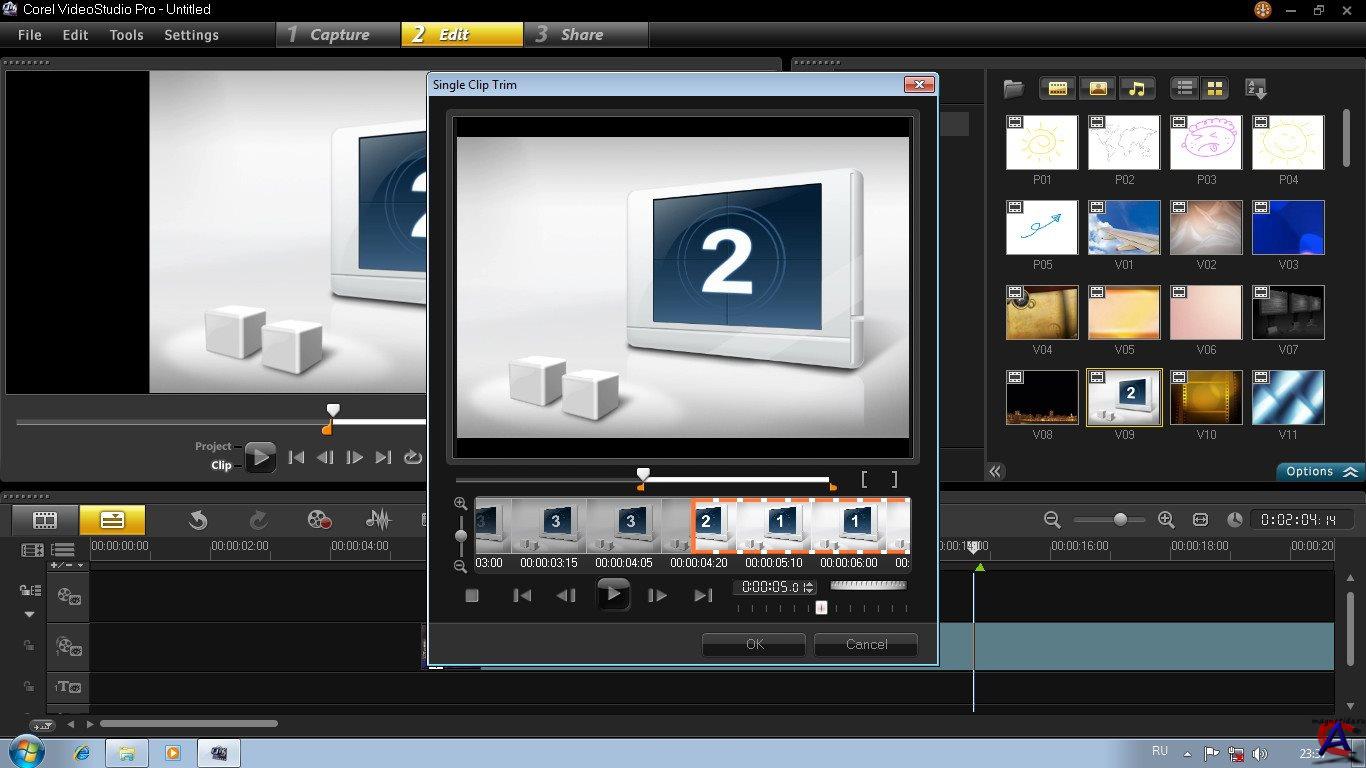Zoom in on the trim dialog filmstrip
This screenshot has height=768, width=1366.
tap(460, 504)
